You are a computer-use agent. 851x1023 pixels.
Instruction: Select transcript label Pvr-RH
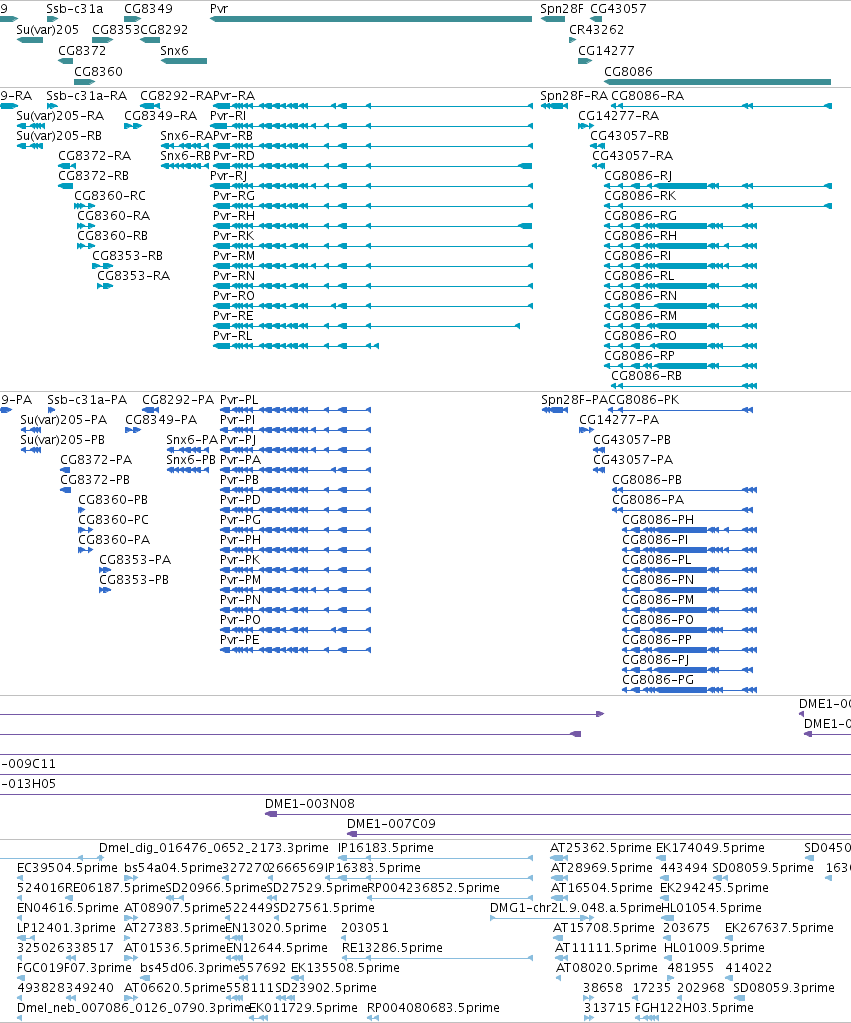click(x=234, y=215)
